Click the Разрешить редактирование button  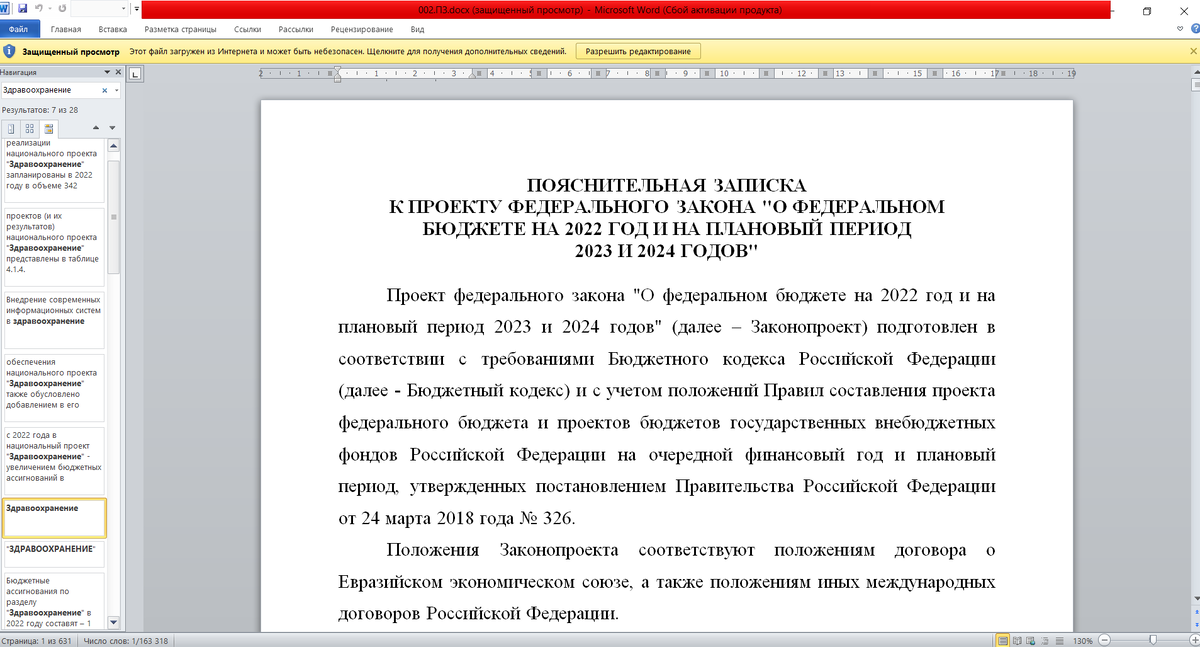point(638,51)
